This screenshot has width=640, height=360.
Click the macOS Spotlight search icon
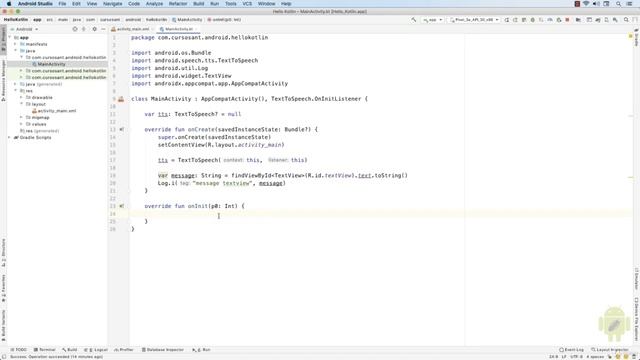pos(619,4)
